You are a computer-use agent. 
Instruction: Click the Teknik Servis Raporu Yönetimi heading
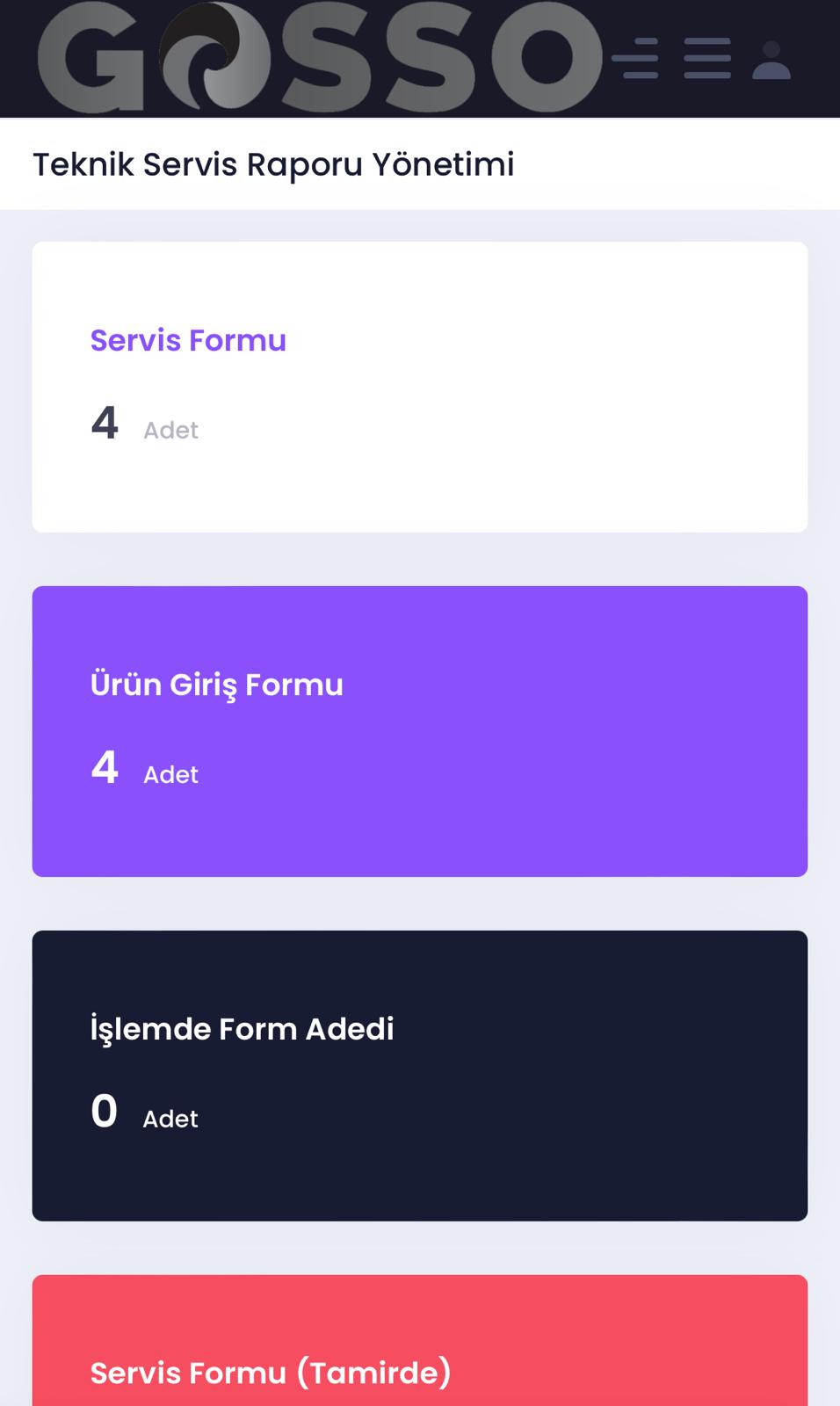click(273, 164)
